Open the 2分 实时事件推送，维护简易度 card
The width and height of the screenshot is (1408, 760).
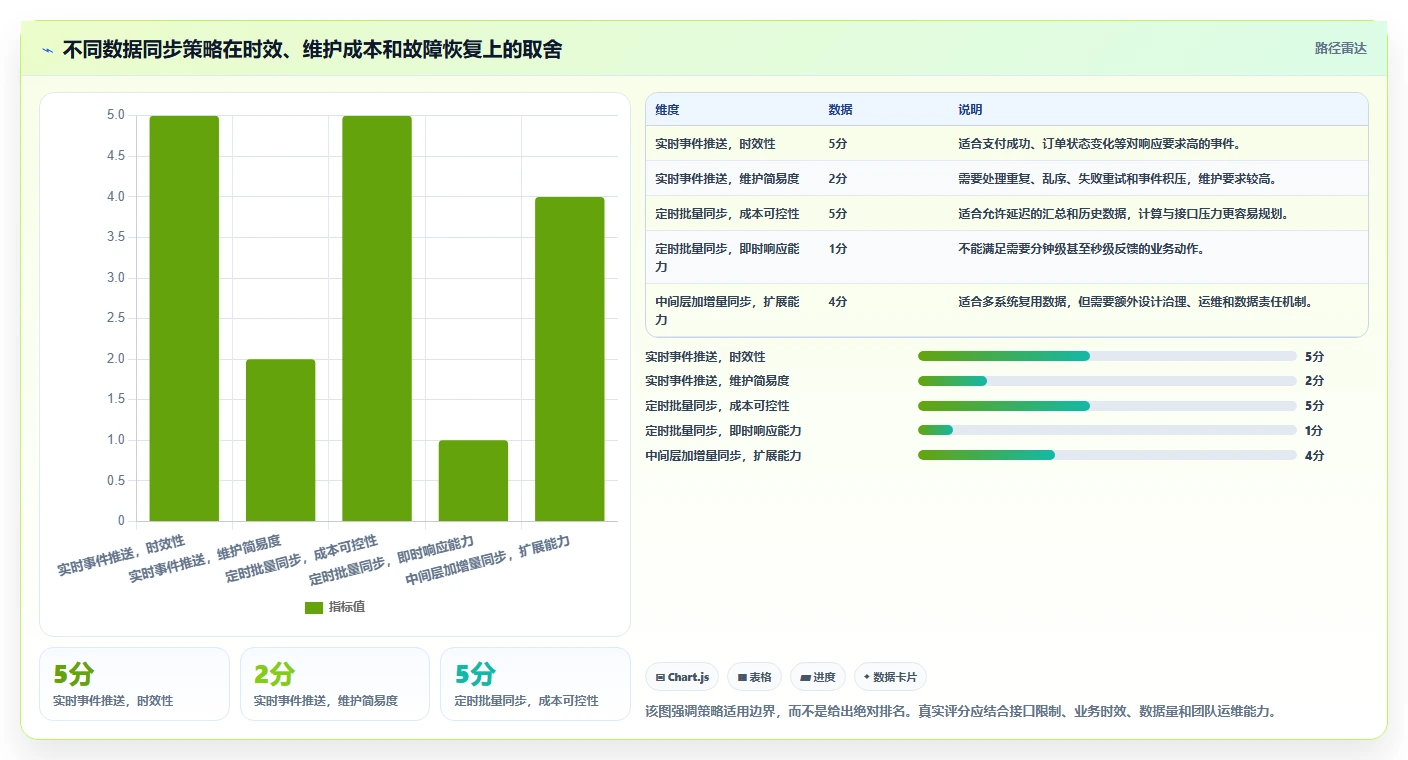coord(335,684)
